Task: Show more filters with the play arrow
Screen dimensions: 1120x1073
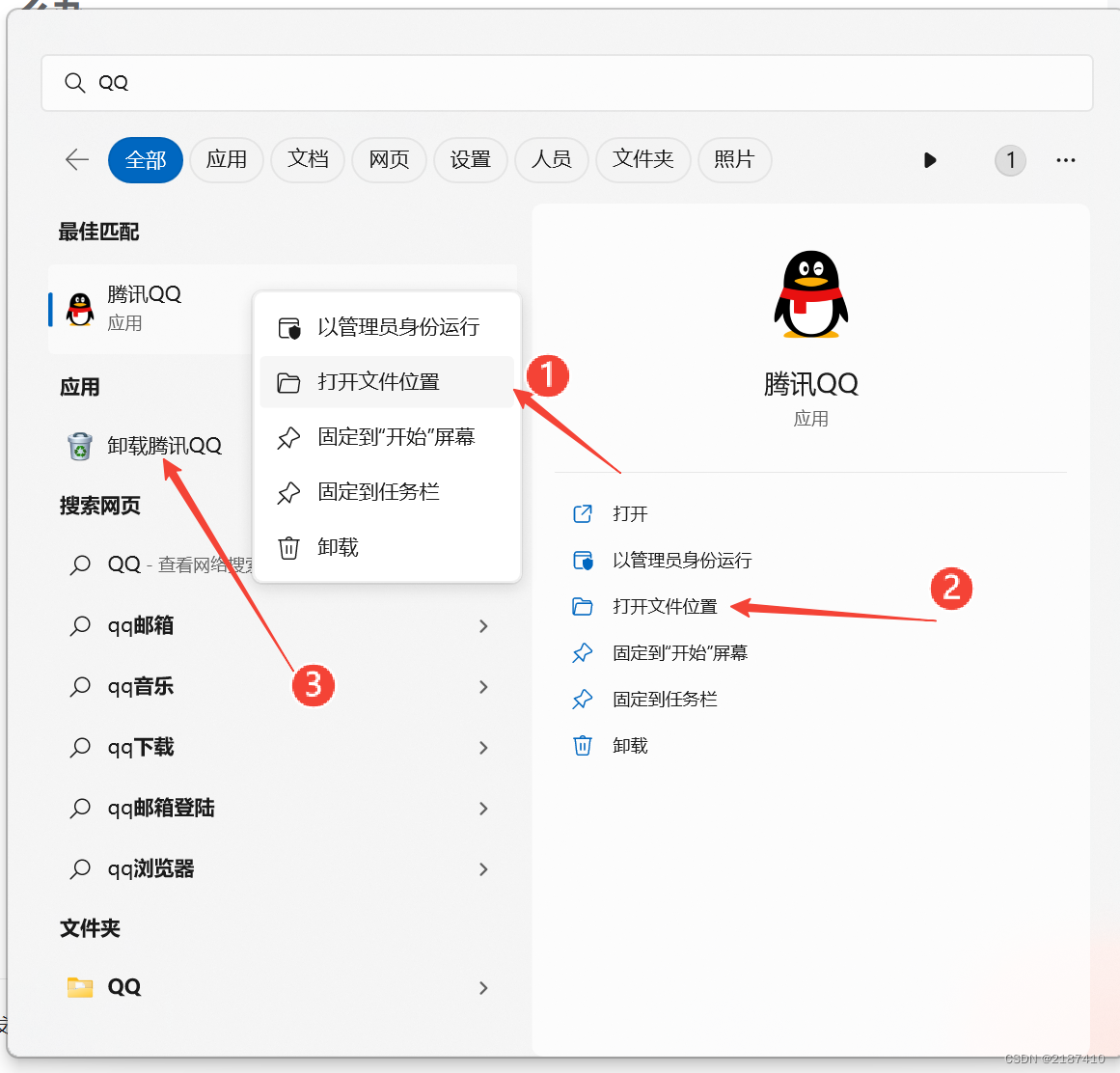Action: [929, 160]
